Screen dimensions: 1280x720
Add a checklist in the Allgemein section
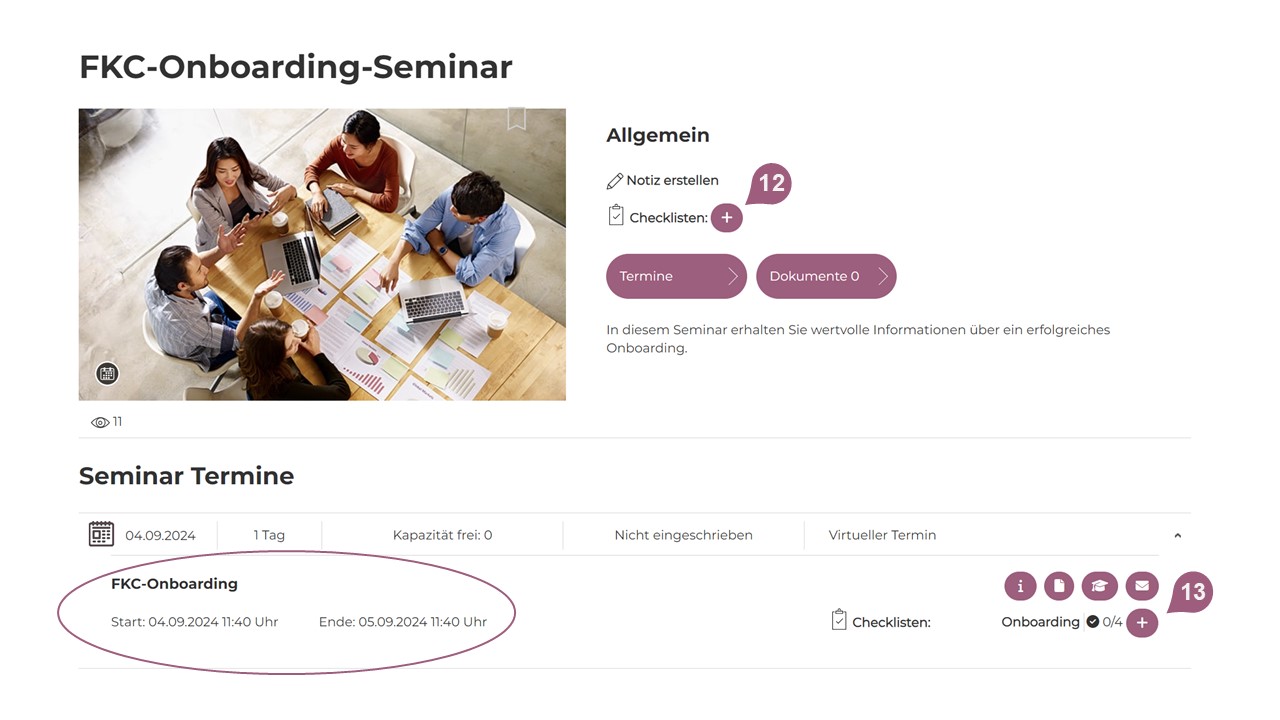click(x=727, y=217)
